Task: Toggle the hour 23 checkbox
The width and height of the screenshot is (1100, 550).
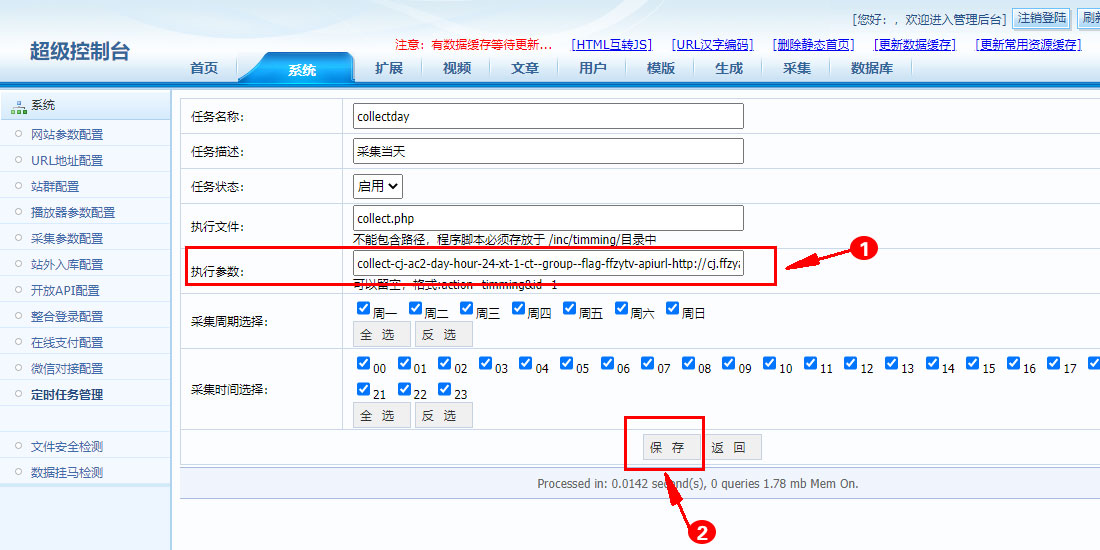Action: (x=445, y=390)
